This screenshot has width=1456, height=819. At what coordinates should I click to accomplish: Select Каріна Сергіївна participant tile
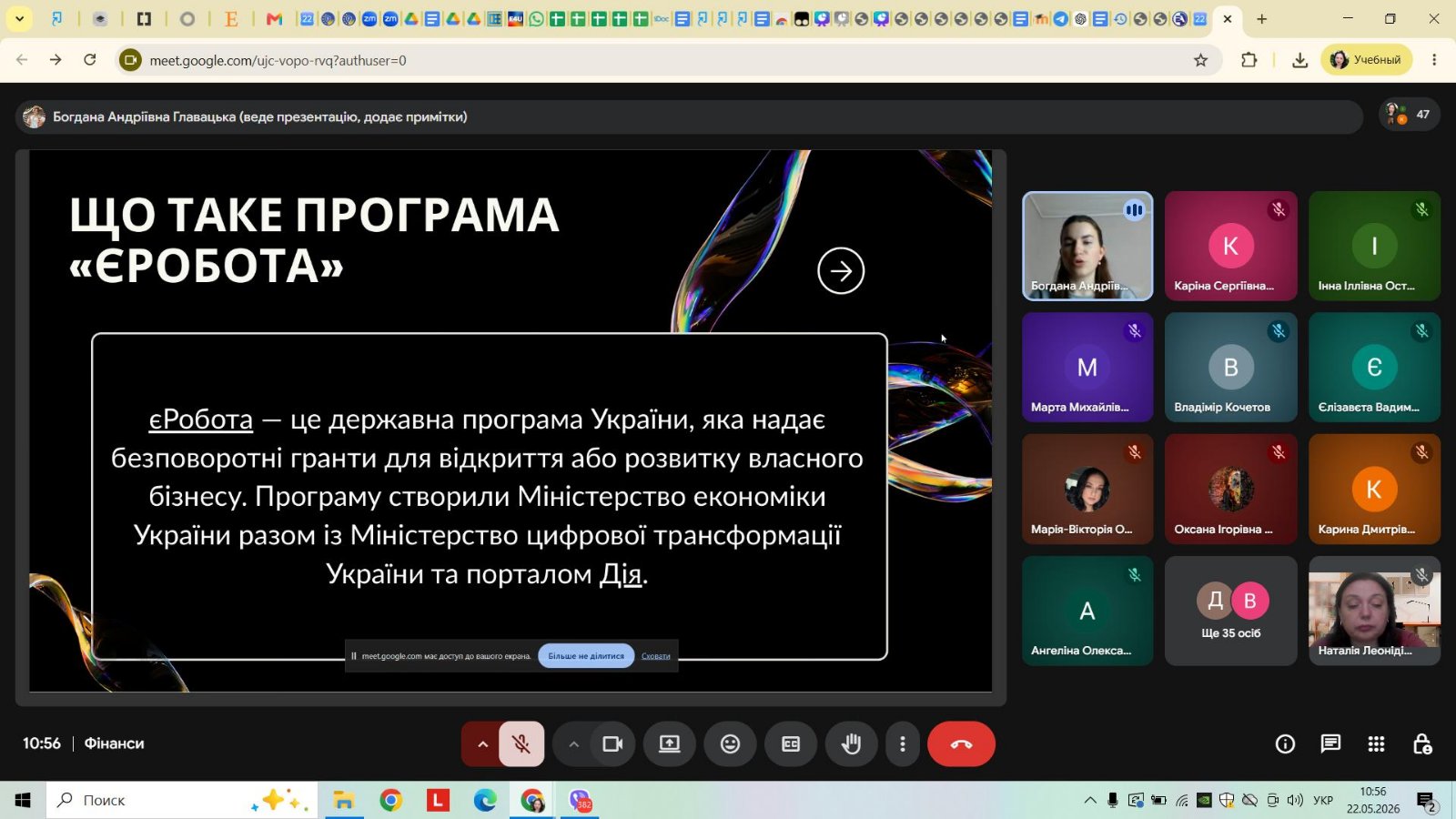pos(1231,246)
